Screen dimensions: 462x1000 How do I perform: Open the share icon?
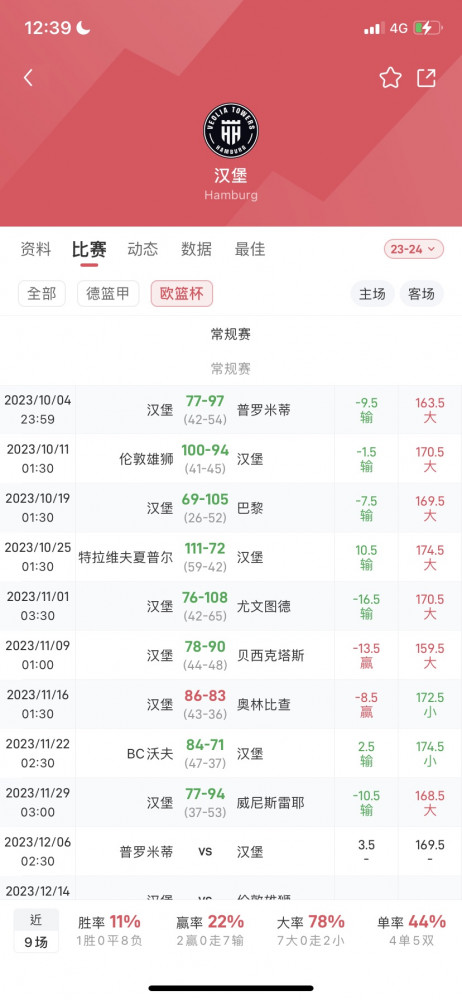[426, 78]
